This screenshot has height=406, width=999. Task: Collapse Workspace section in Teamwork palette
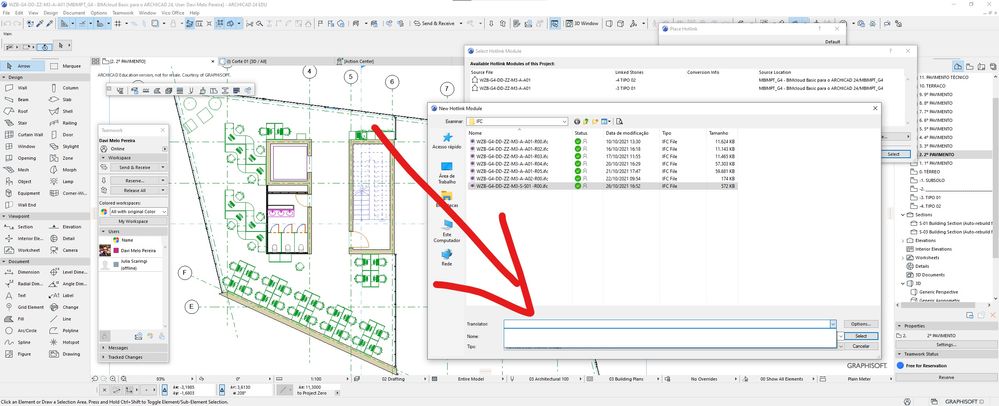click(133, 157)
